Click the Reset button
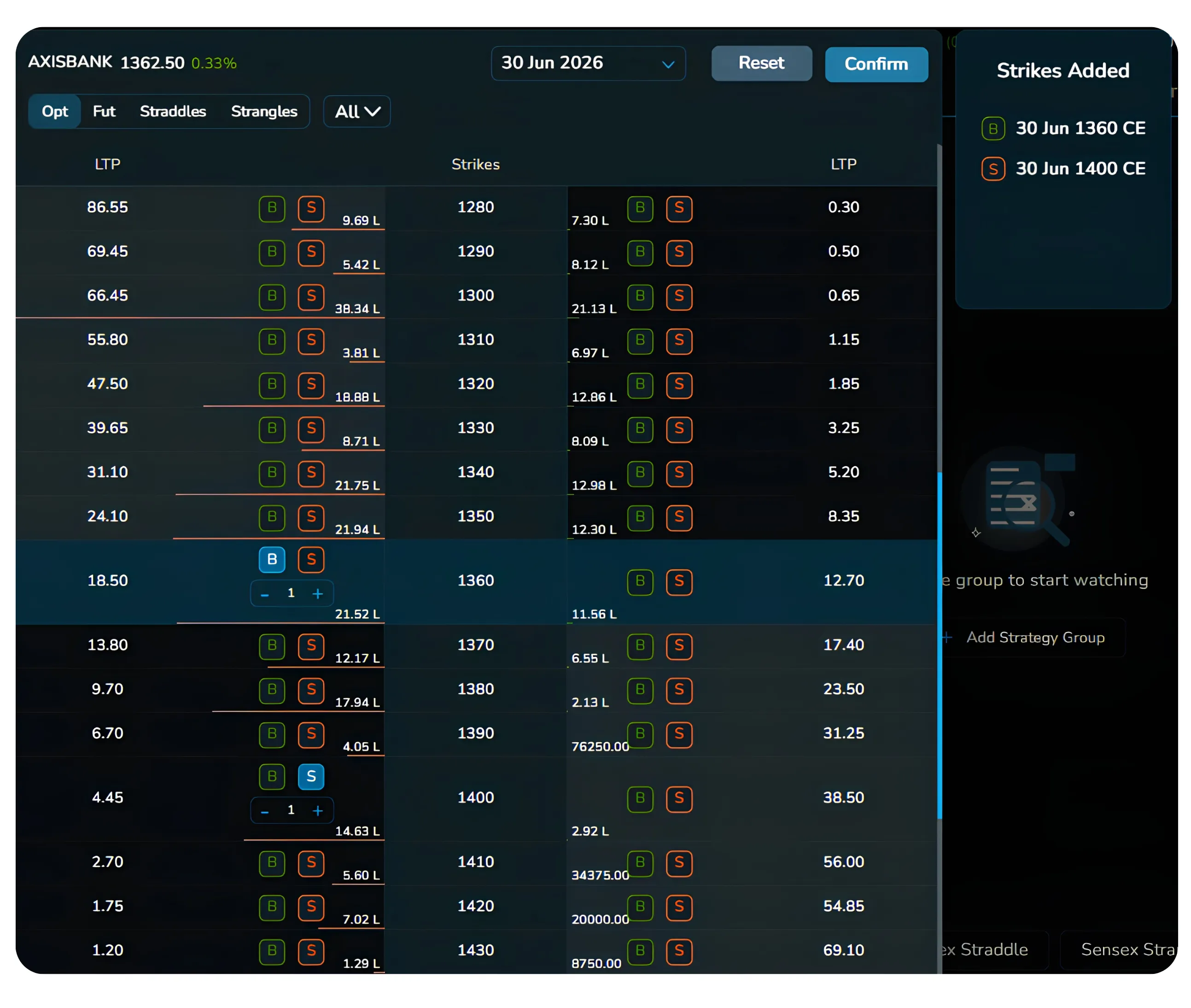 761,64
